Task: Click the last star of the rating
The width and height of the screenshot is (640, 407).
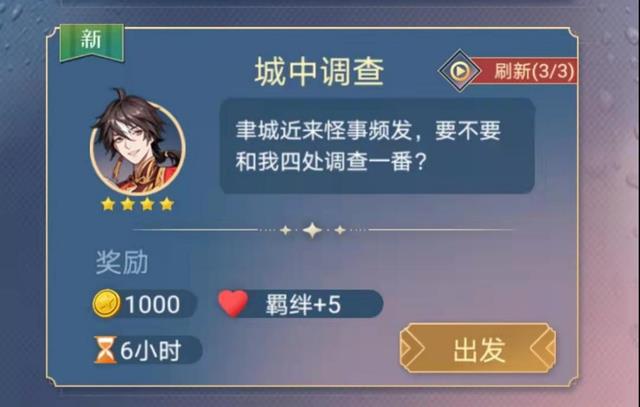Action: point(167,204)
